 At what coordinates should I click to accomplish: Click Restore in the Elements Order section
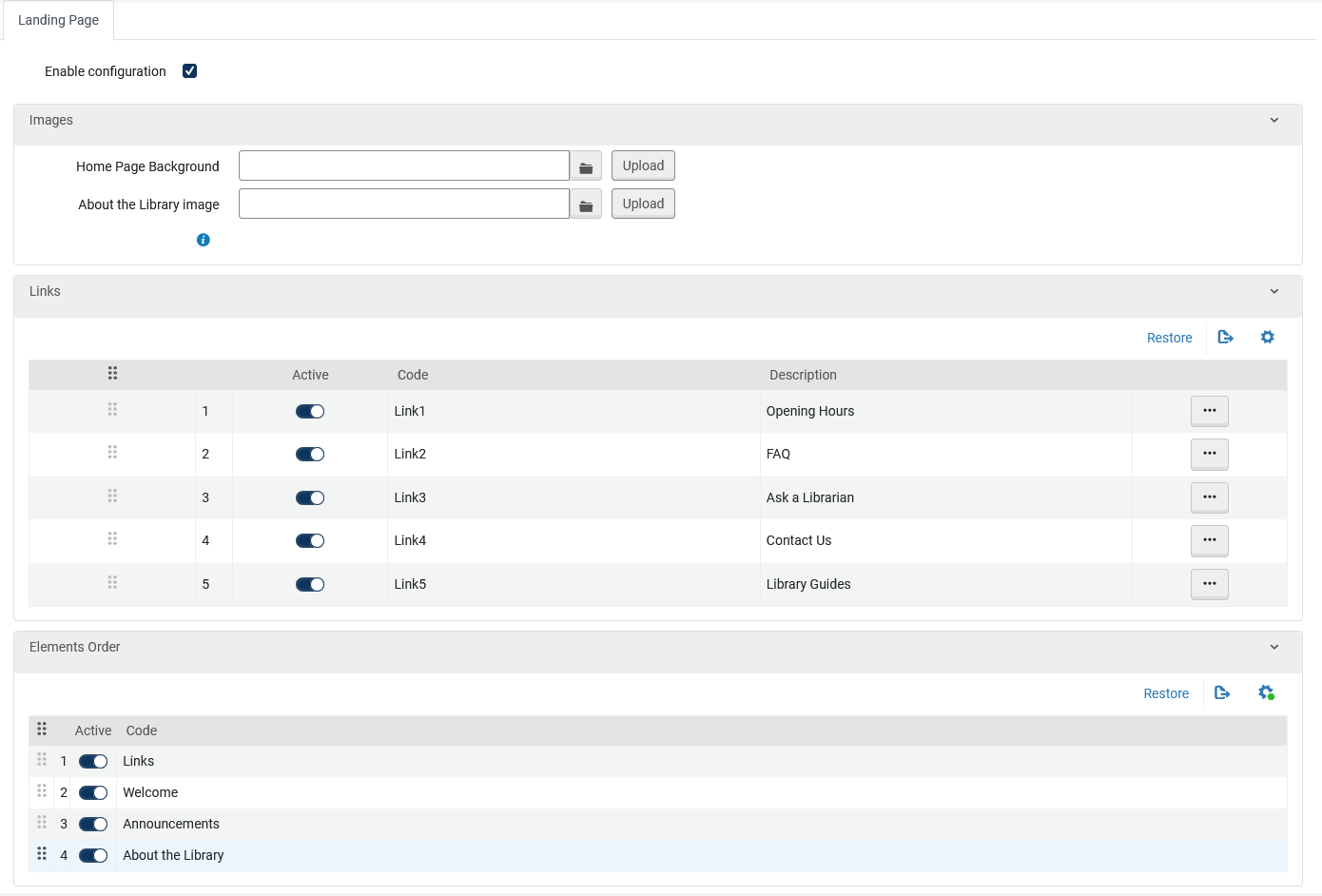1166,693
